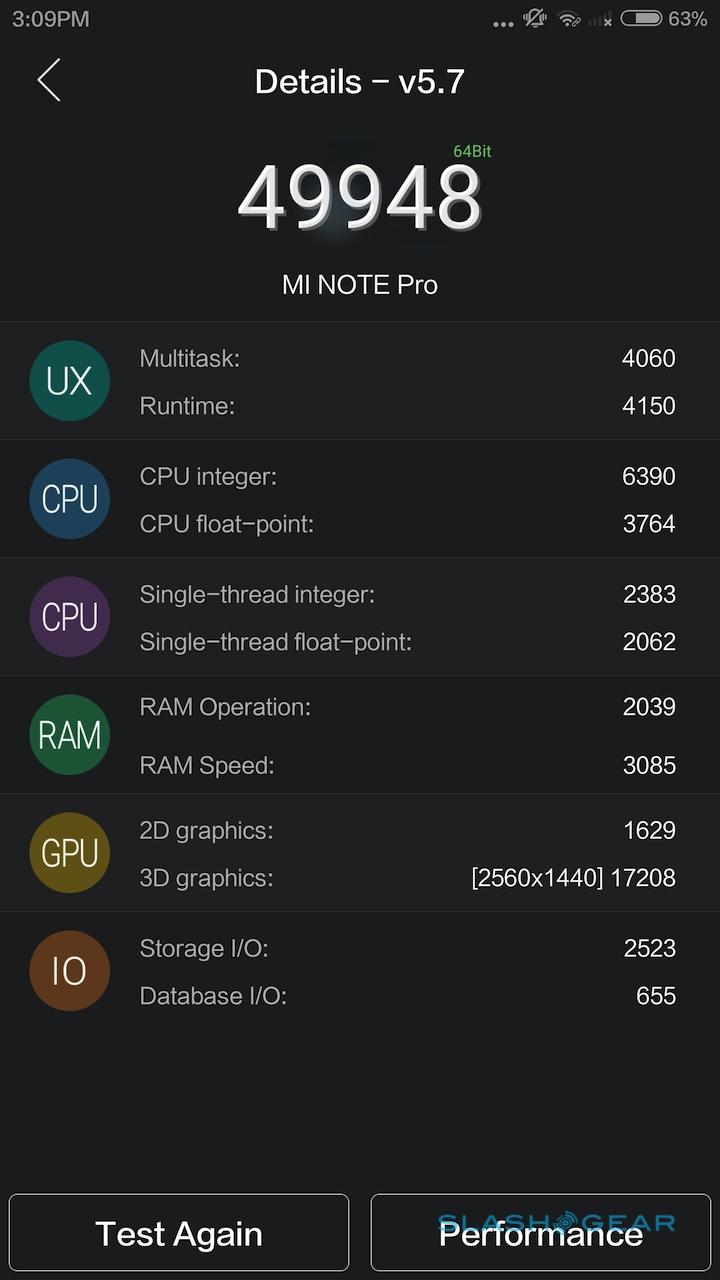Tap the blue CPU category icon

point(69,499)
